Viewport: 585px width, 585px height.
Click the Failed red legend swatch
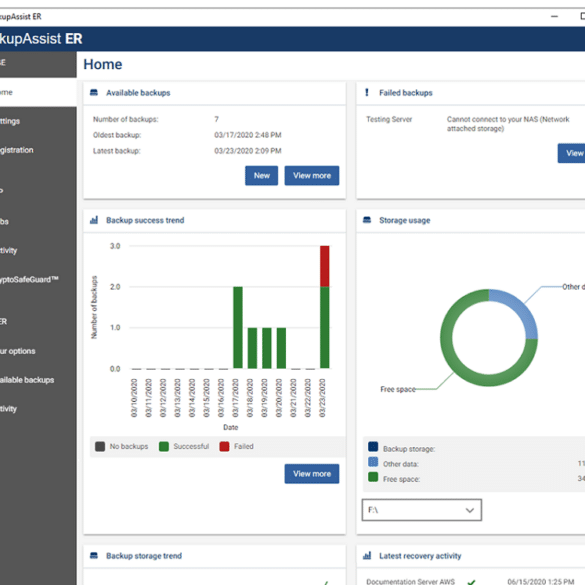coord(224,446)
